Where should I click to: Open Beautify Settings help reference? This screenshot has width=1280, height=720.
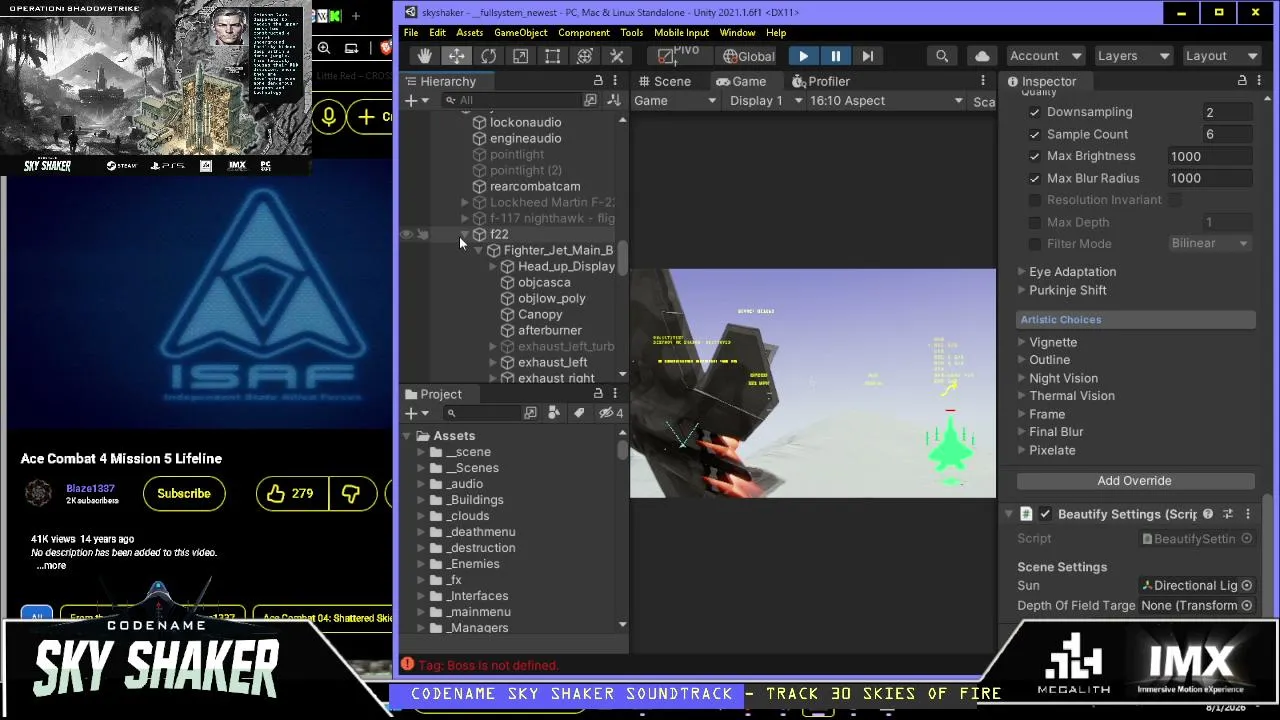pos(1208,514)
